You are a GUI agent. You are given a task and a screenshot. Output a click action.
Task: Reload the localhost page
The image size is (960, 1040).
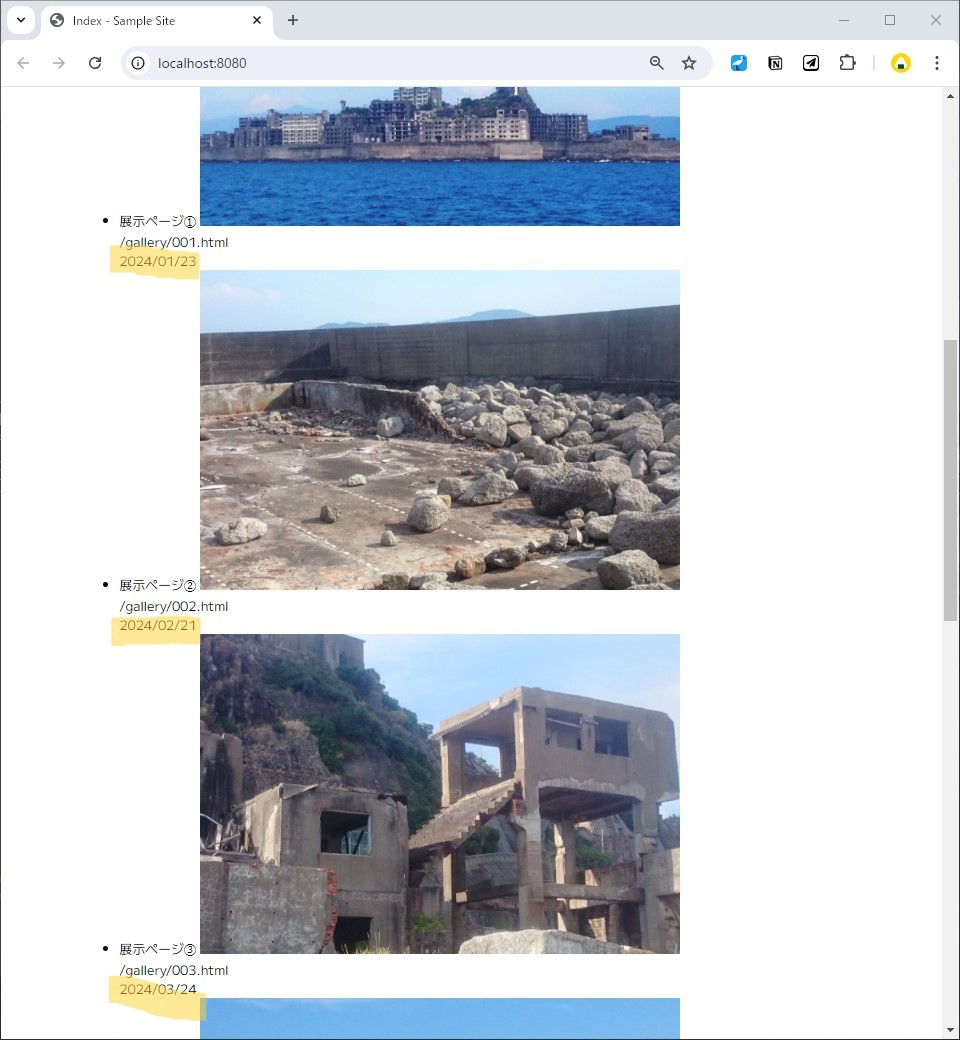tap(95, 63)
